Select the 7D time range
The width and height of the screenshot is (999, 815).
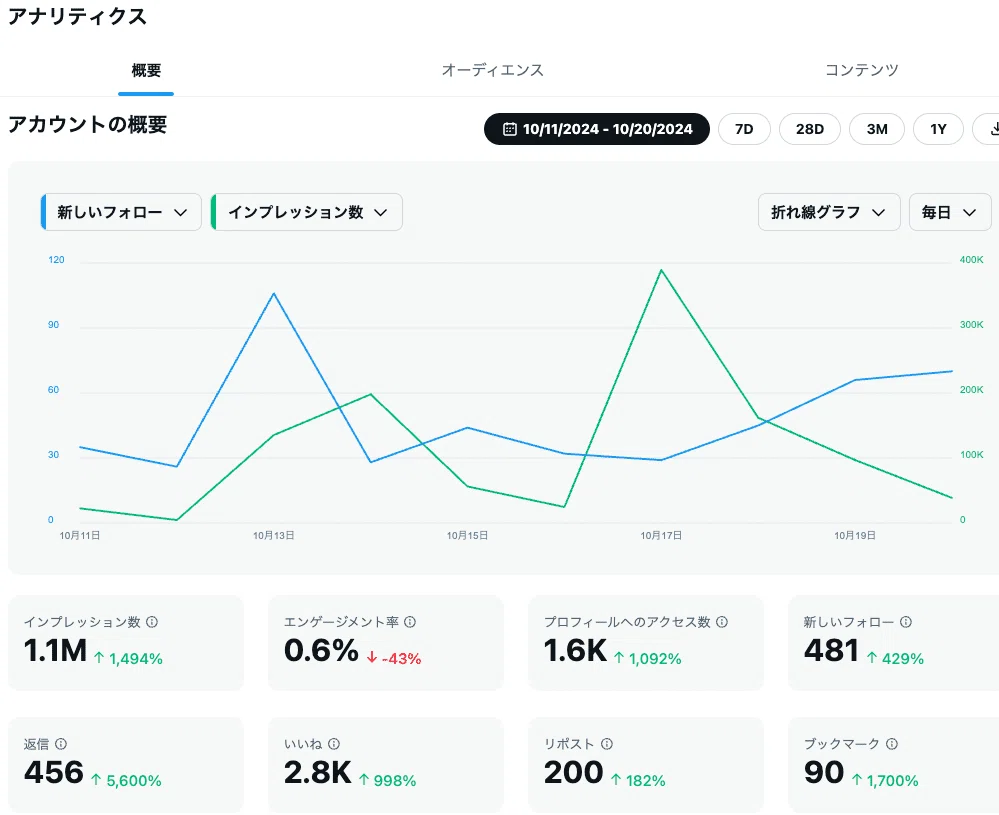(744, 129)
